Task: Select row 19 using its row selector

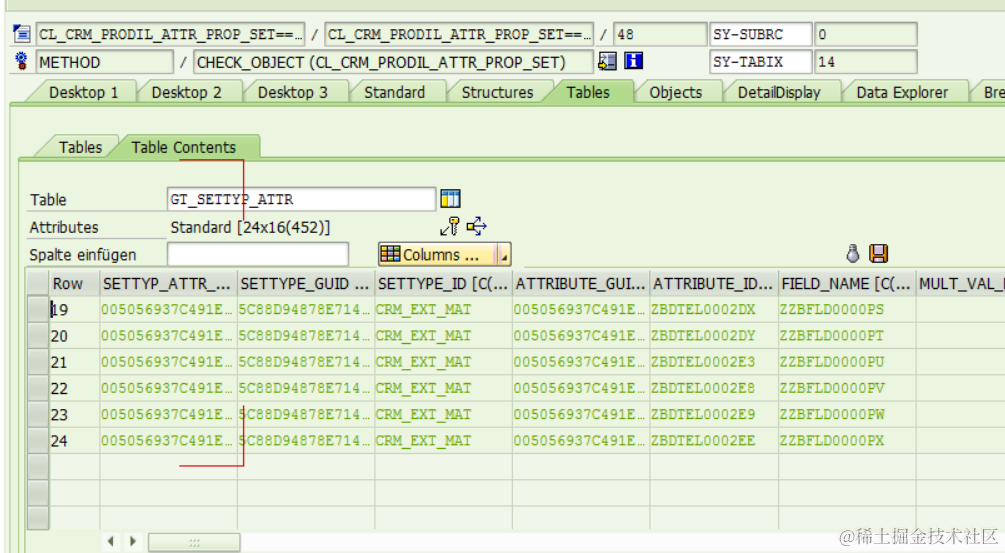Action: tap(38, 310)
